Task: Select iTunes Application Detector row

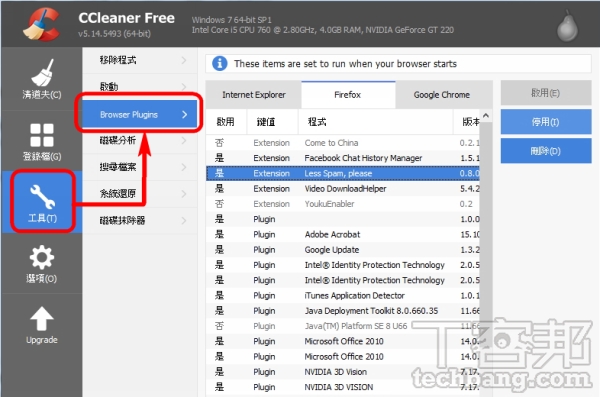Action: click(343, 296)
